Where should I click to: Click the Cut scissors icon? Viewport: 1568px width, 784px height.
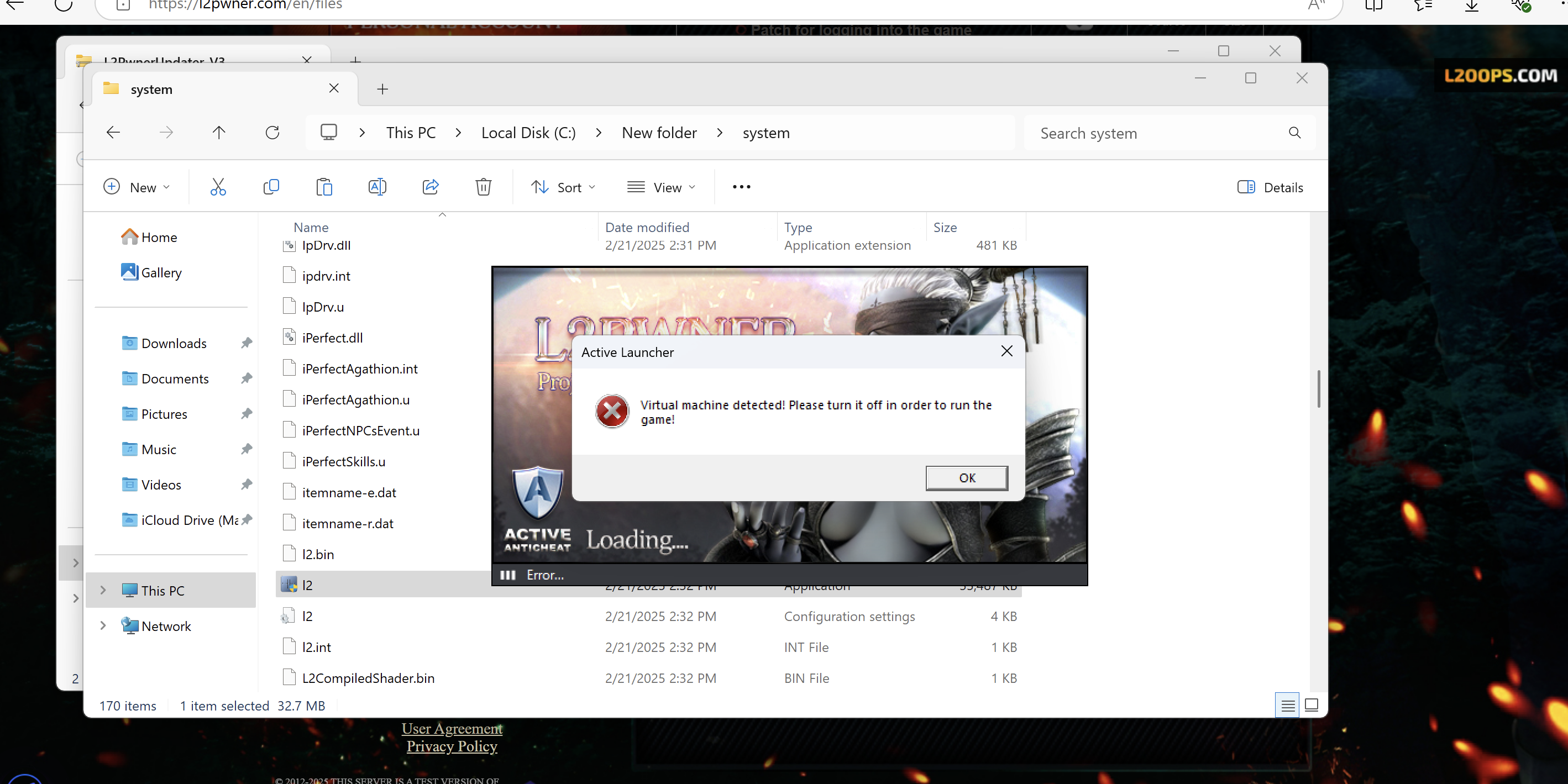[x=218, y=187]
